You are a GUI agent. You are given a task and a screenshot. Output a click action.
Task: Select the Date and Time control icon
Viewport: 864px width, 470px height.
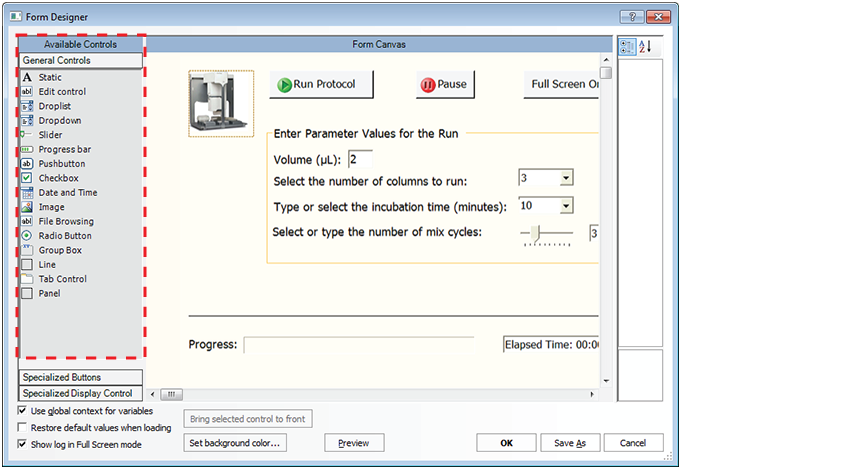27,193
